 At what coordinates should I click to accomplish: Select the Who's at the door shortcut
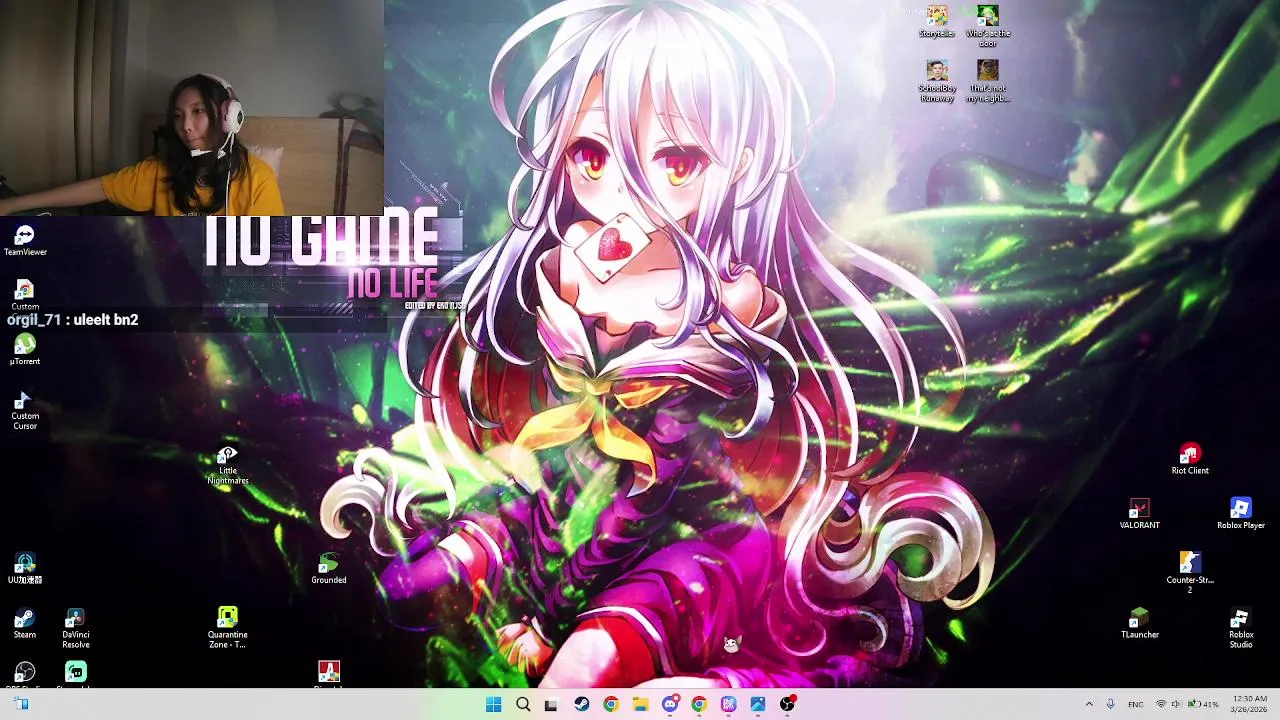point(988,27)
